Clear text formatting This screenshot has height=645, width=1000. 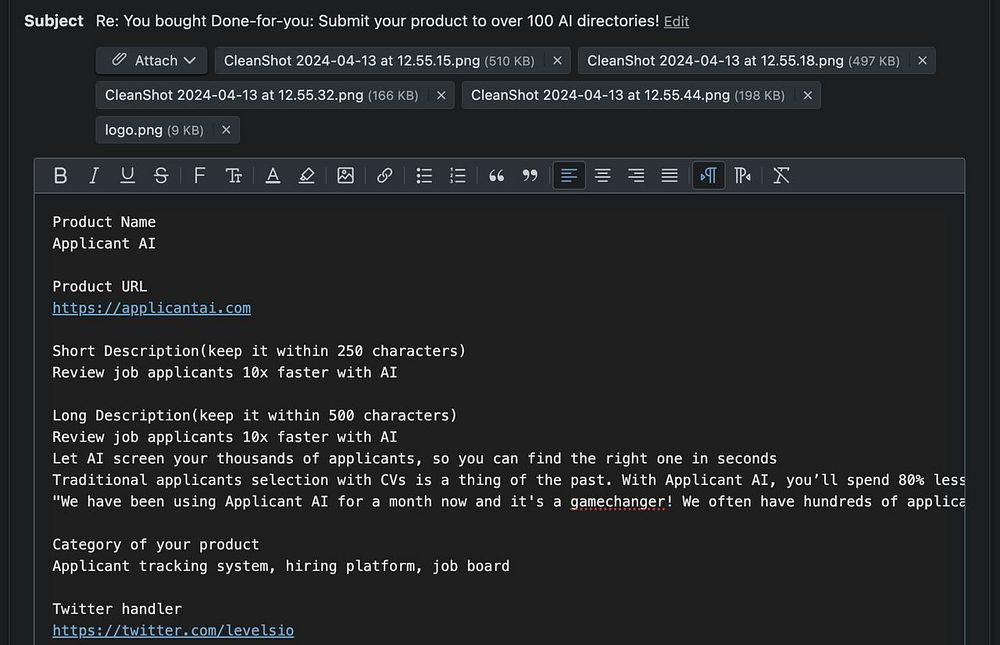pyautogui.click(x=781, y=175)
